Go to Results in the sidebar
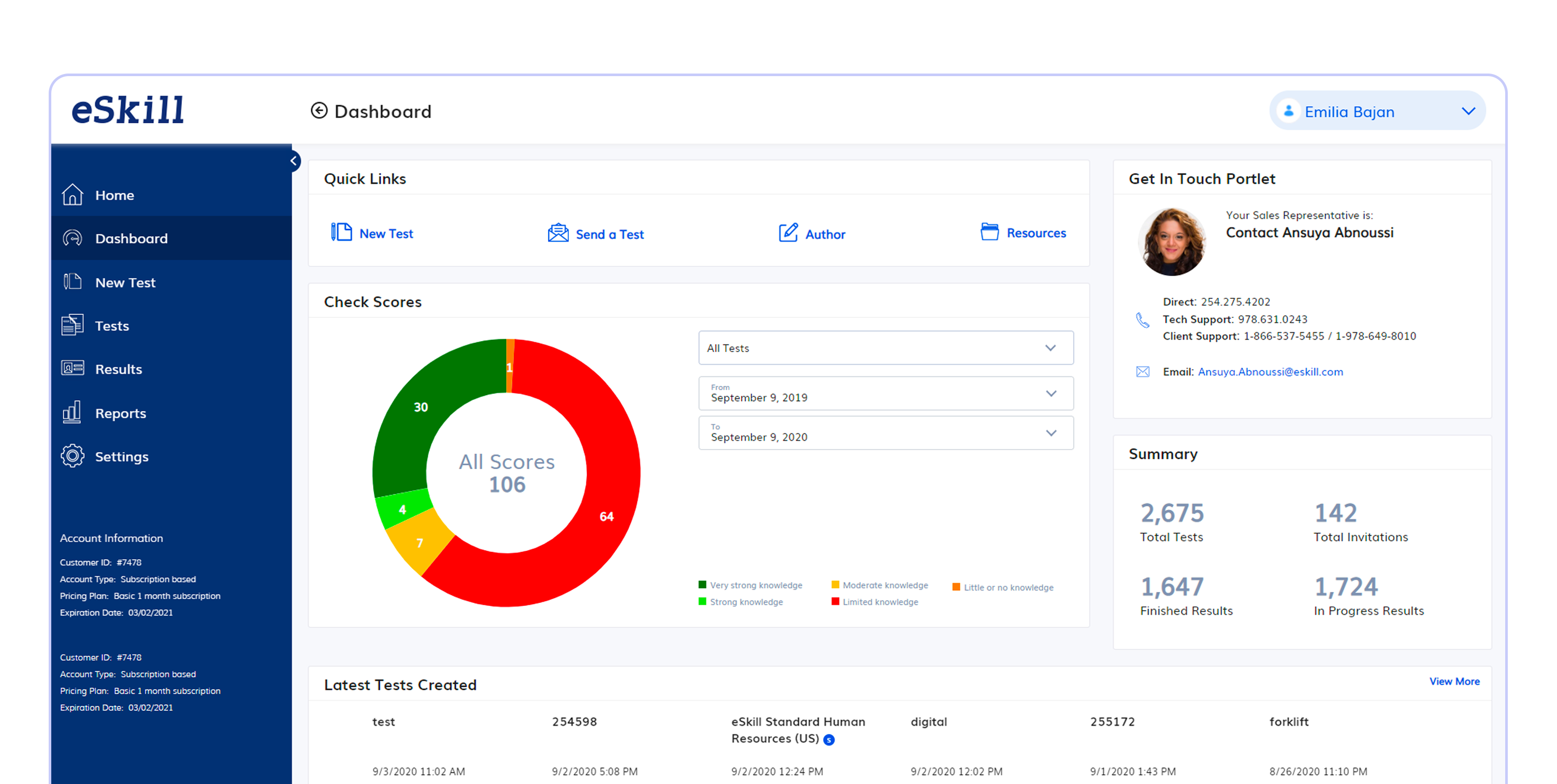 point(119,369)
